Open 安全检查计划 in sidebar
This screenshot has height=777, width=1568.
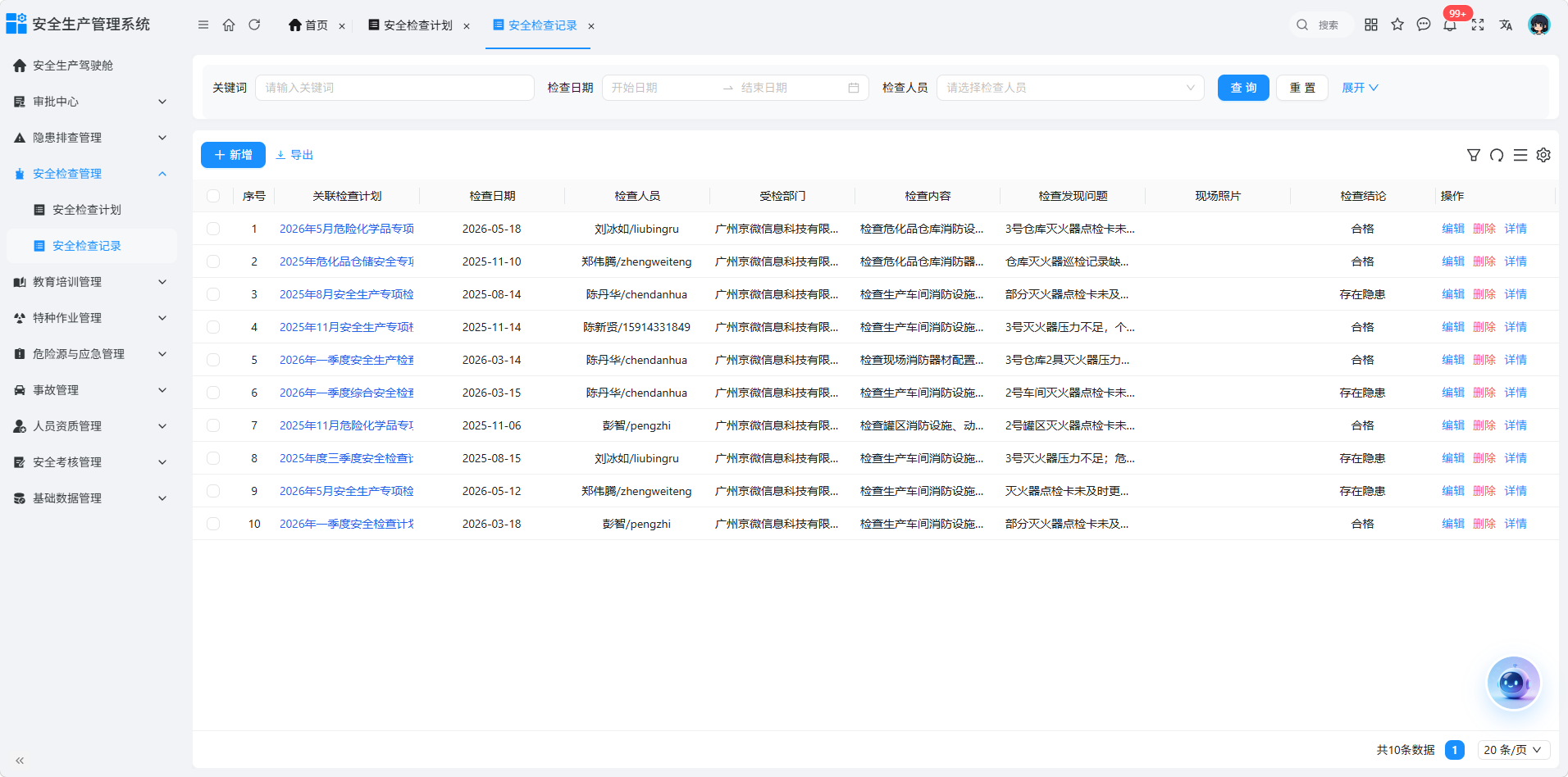click(92, 210)
